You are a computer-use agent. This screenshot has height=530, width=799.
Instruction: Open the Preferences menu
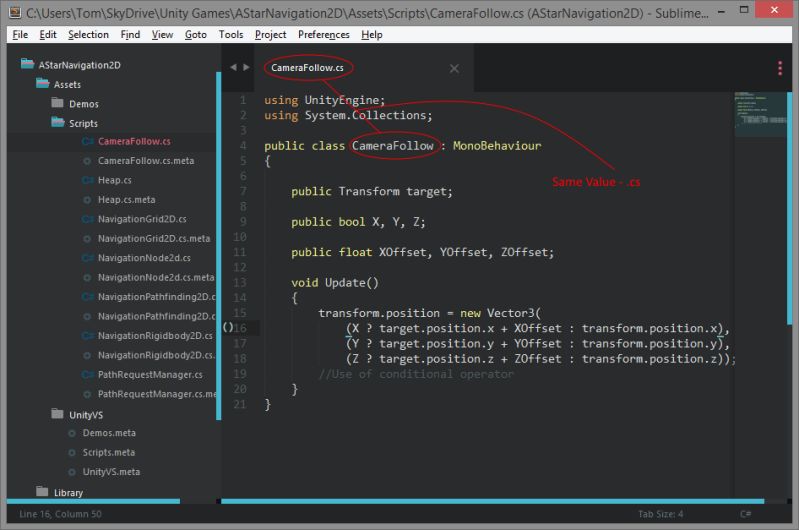point(324,35)
